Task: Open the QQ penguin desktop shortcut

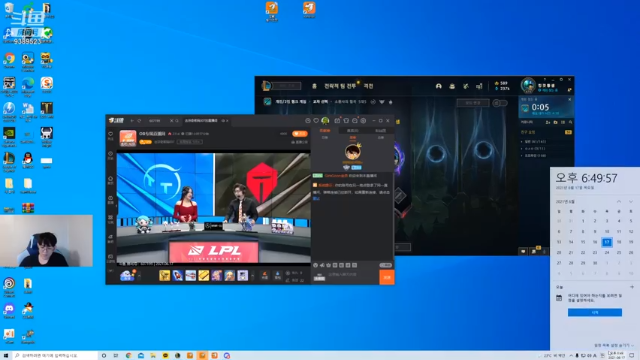Action: 28,159
